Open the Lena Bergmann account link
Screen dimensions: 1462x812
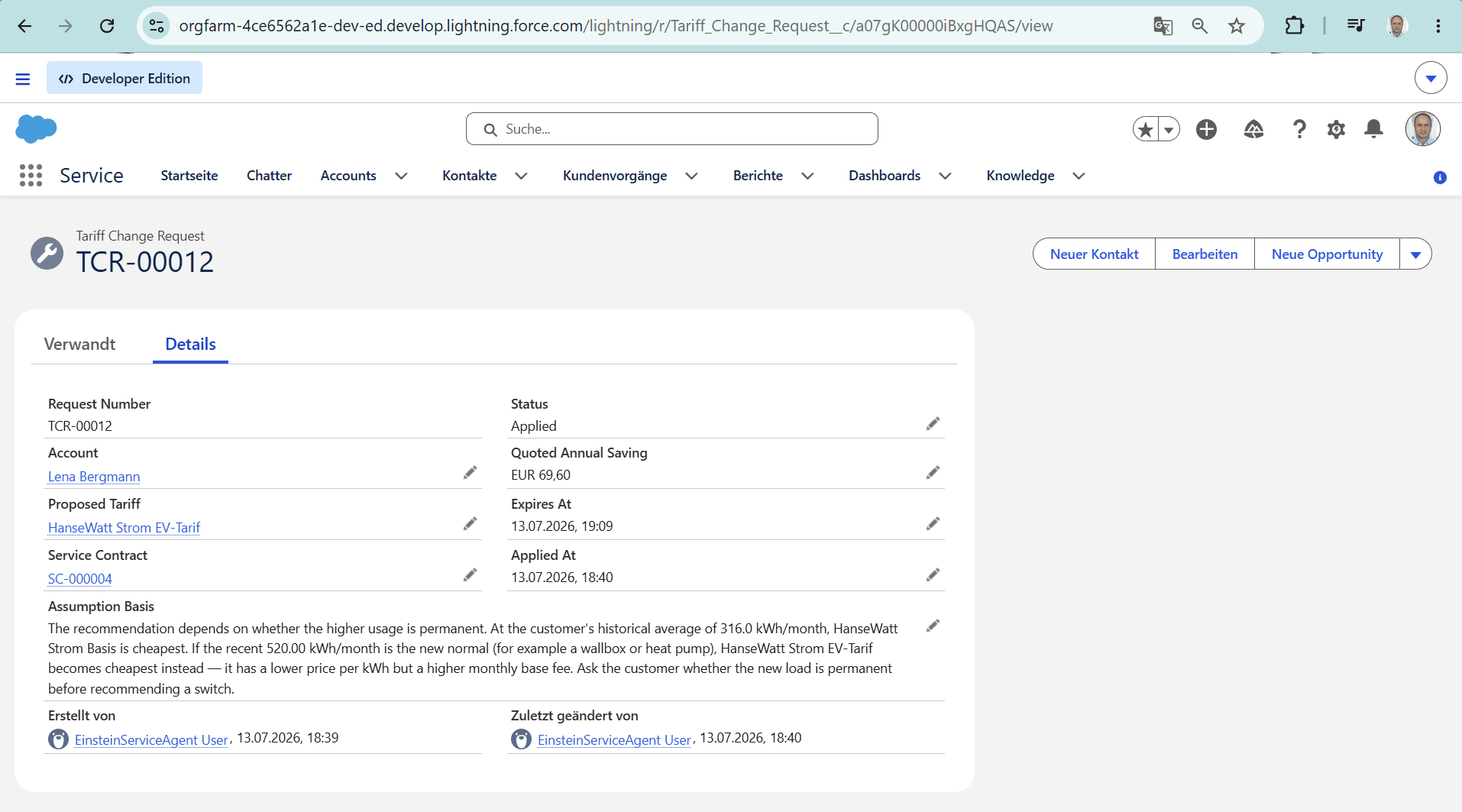tap(94, 477)
